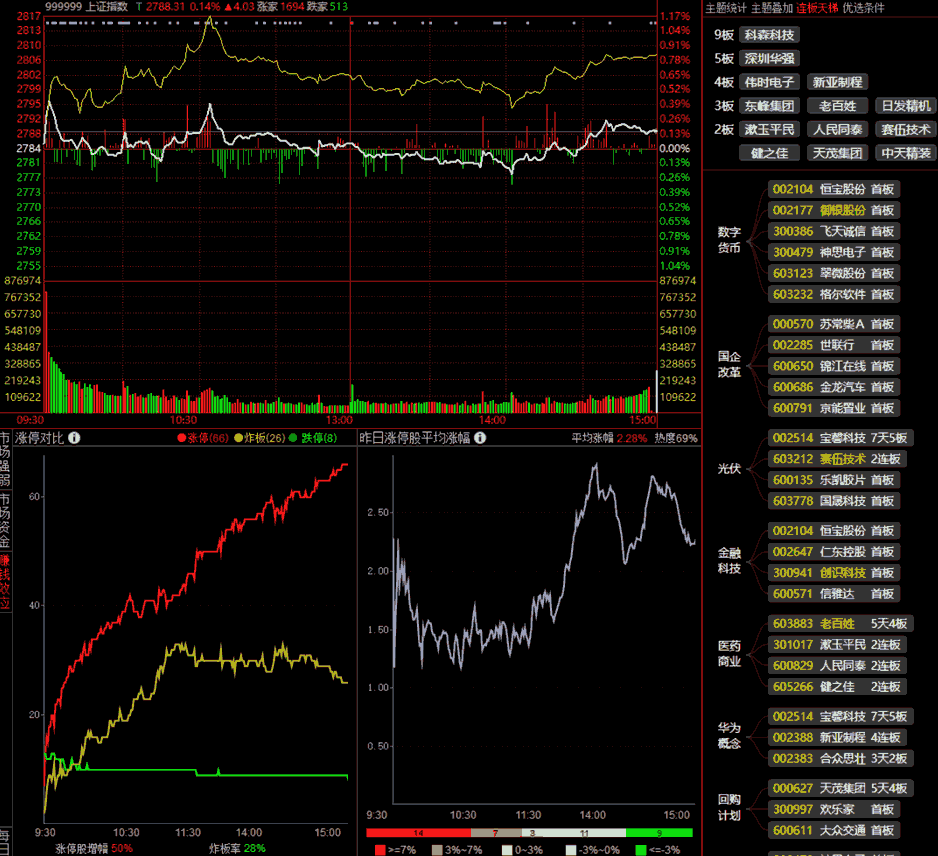Screen dimensions: 938x856
Task: Toggle the yellow 炸板(26) legend entry
Action: [x=260, y=438]
